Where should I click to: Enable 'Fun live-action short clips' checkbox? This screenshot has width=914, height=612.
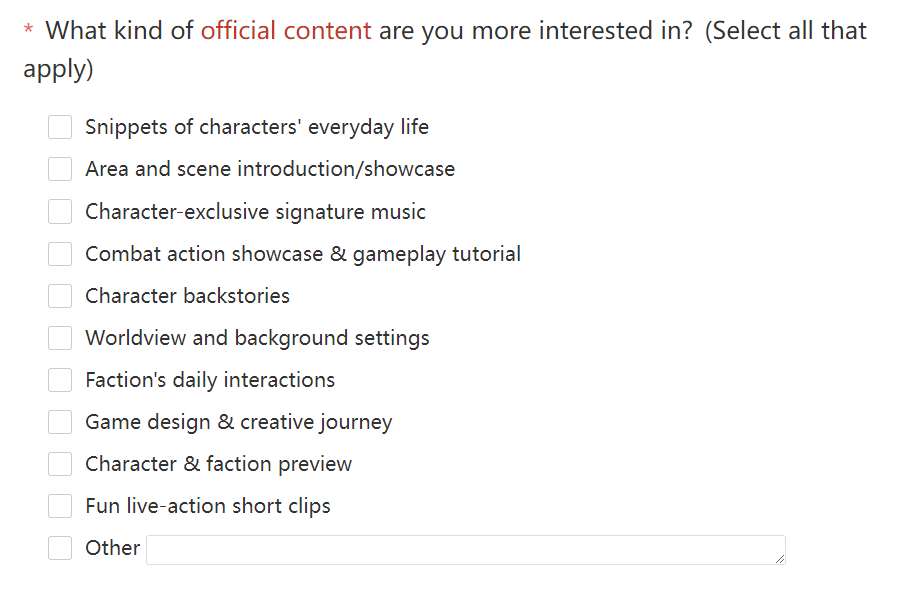[60, 506]
